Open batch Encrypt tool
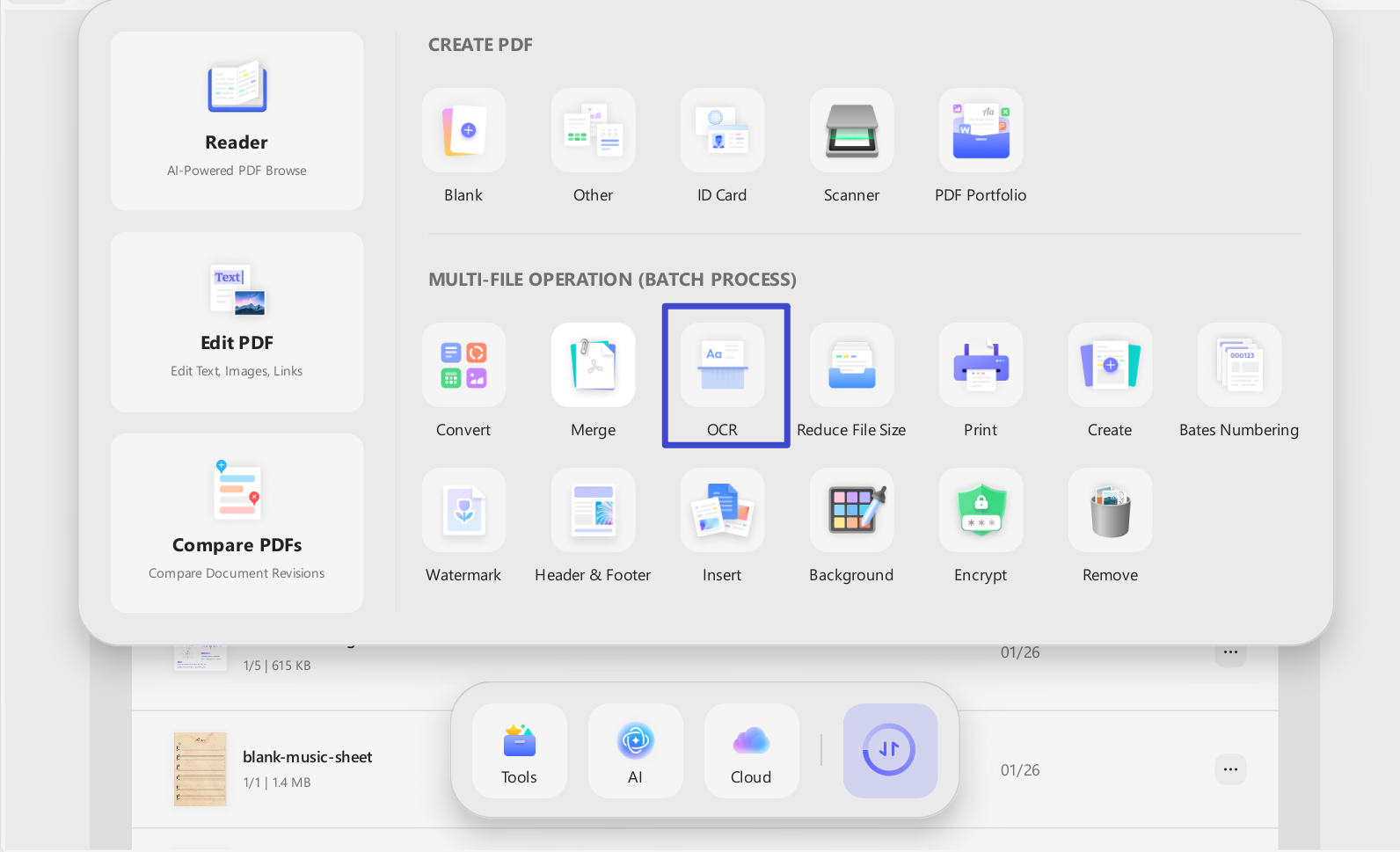This screenshot has height=852, width=1400. tap(981, 510)
